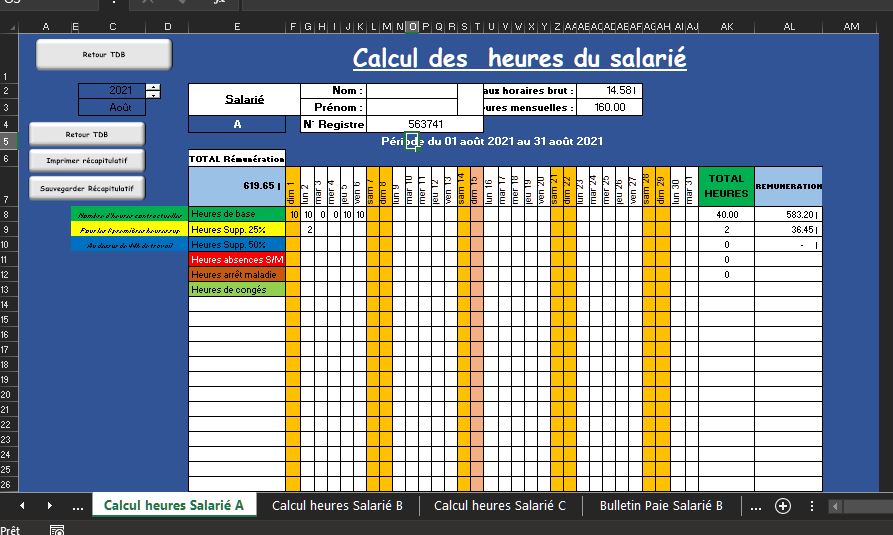The height and width of the screenshot is (535, 893).
Task: Decrease the year with the spinner down arrow
Action: [x=153, y=94]
